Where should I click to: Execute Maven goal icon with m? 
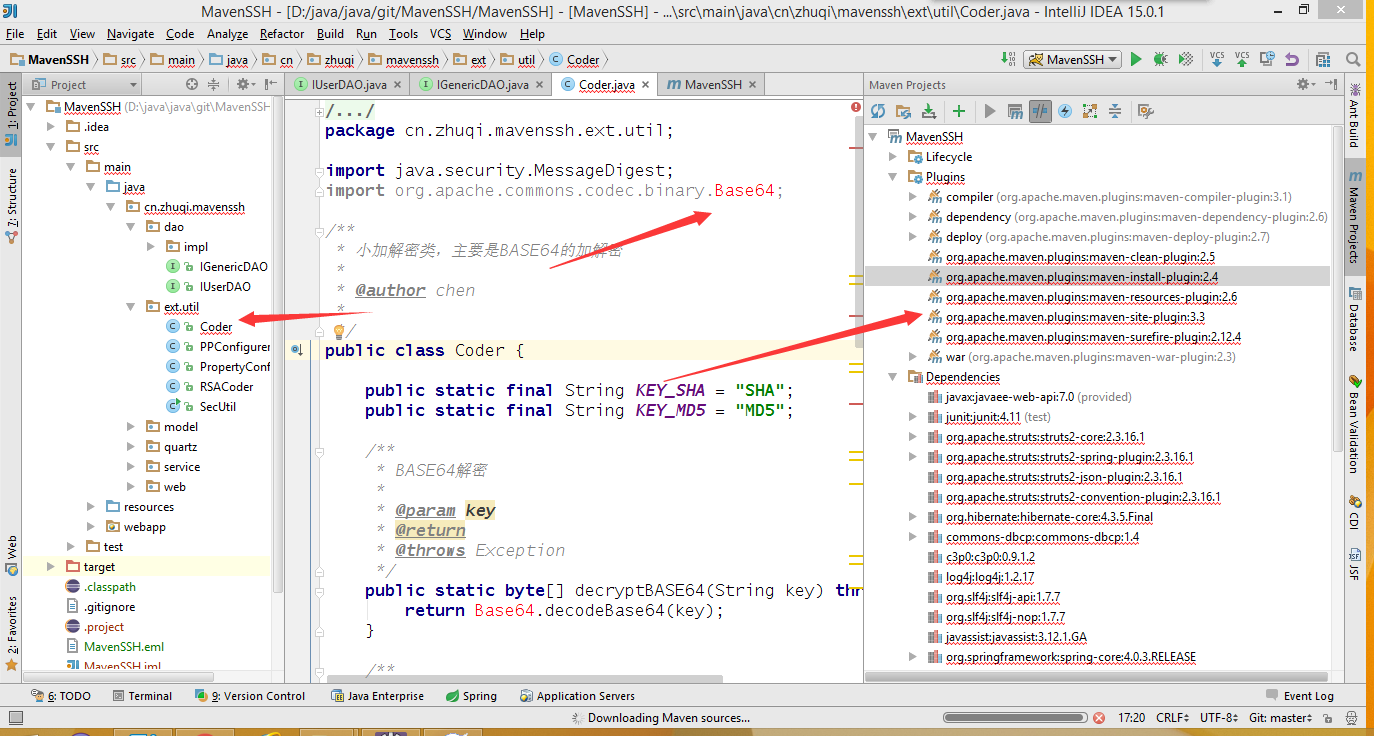(x=1015, y=111)
